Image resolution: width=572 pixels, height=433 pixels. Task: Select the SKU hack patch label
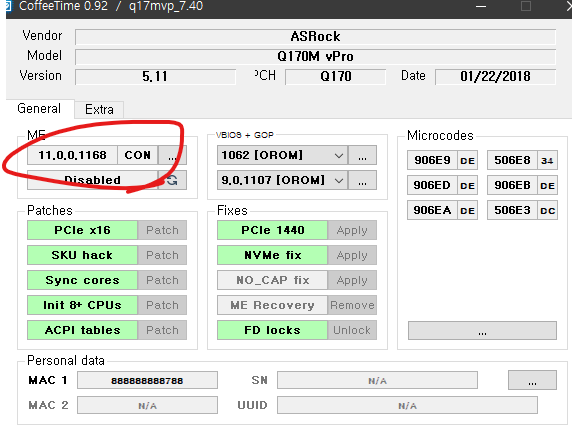pyautogui.click(x=82, y=255)
